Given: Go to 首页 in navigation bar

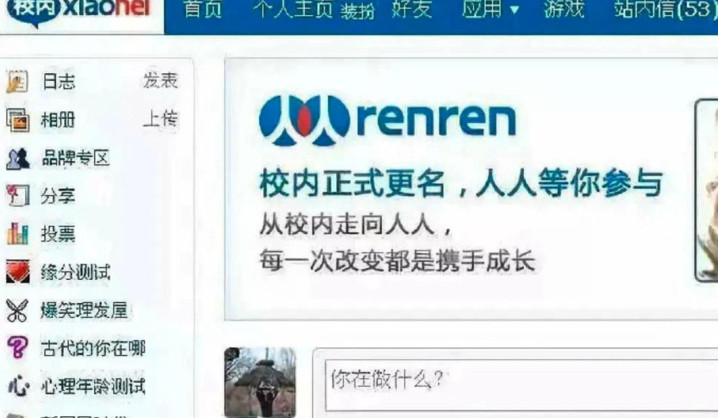Looking at the screenshot, I should [x=202, y=9].
